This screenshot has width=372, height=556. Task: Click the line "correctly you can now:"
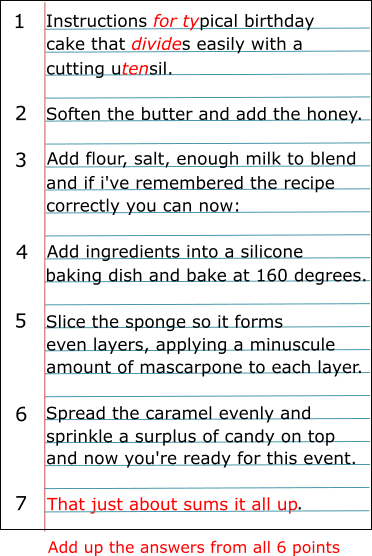[143, 206]
